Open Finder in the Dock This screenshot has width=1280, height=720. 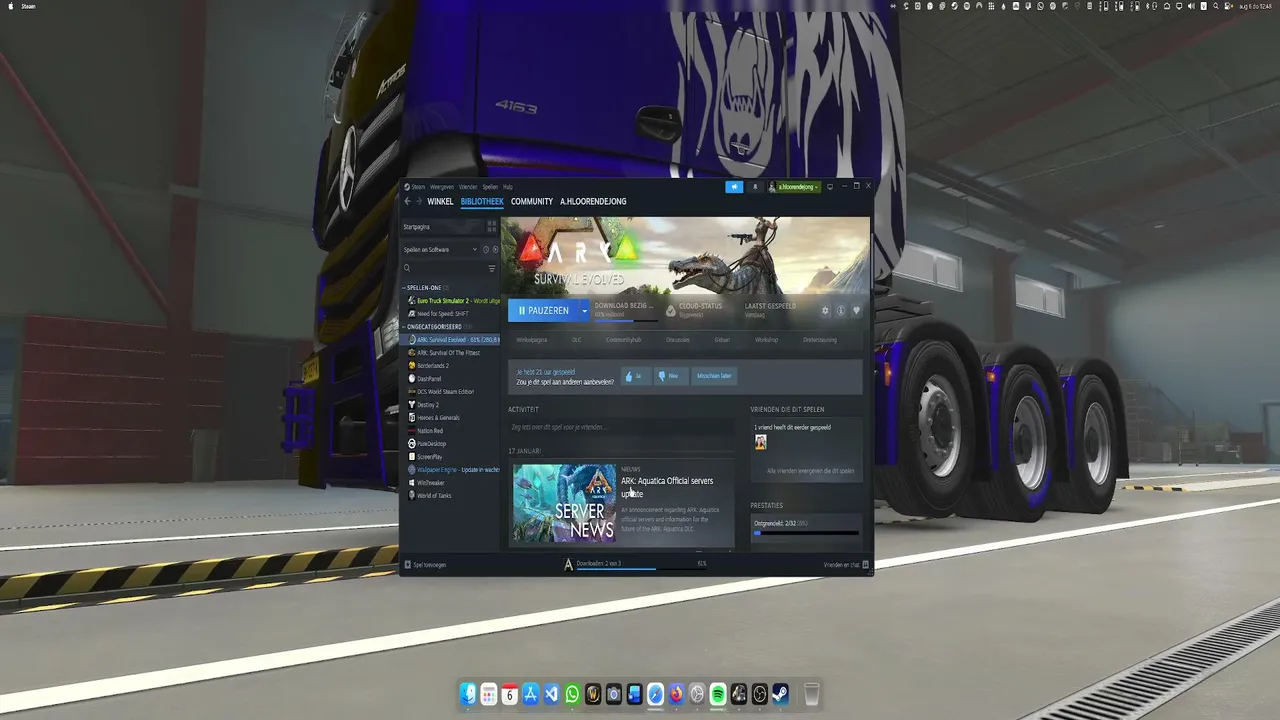pos(468,694)
